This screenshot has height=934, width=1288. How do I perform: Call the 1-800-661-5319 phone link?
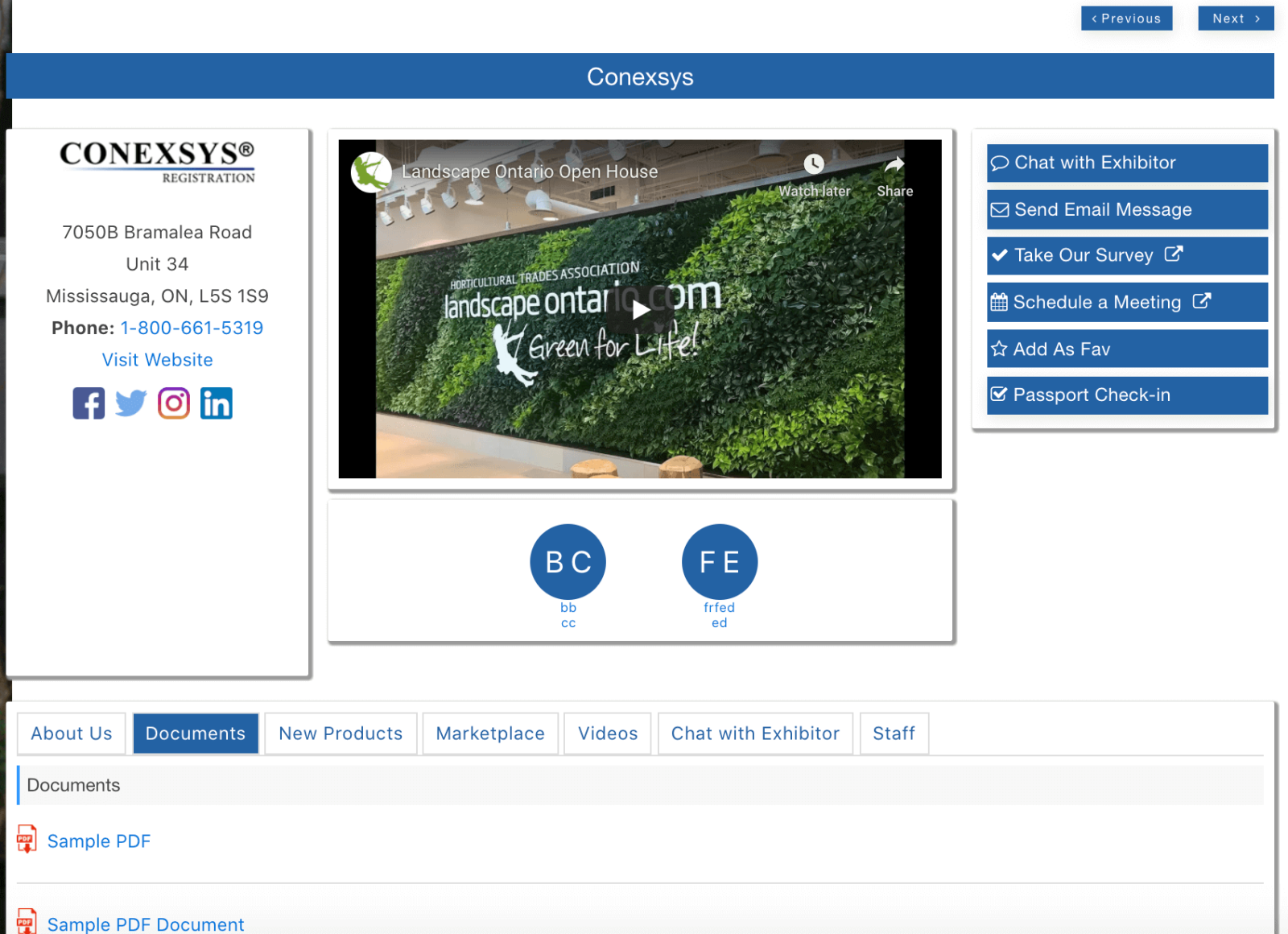tap(192, 328)
